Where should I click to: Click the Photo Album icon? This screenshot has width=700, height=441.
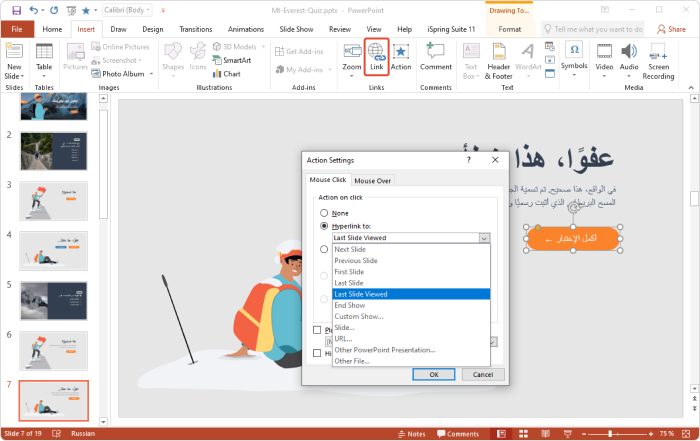point(96,74)
